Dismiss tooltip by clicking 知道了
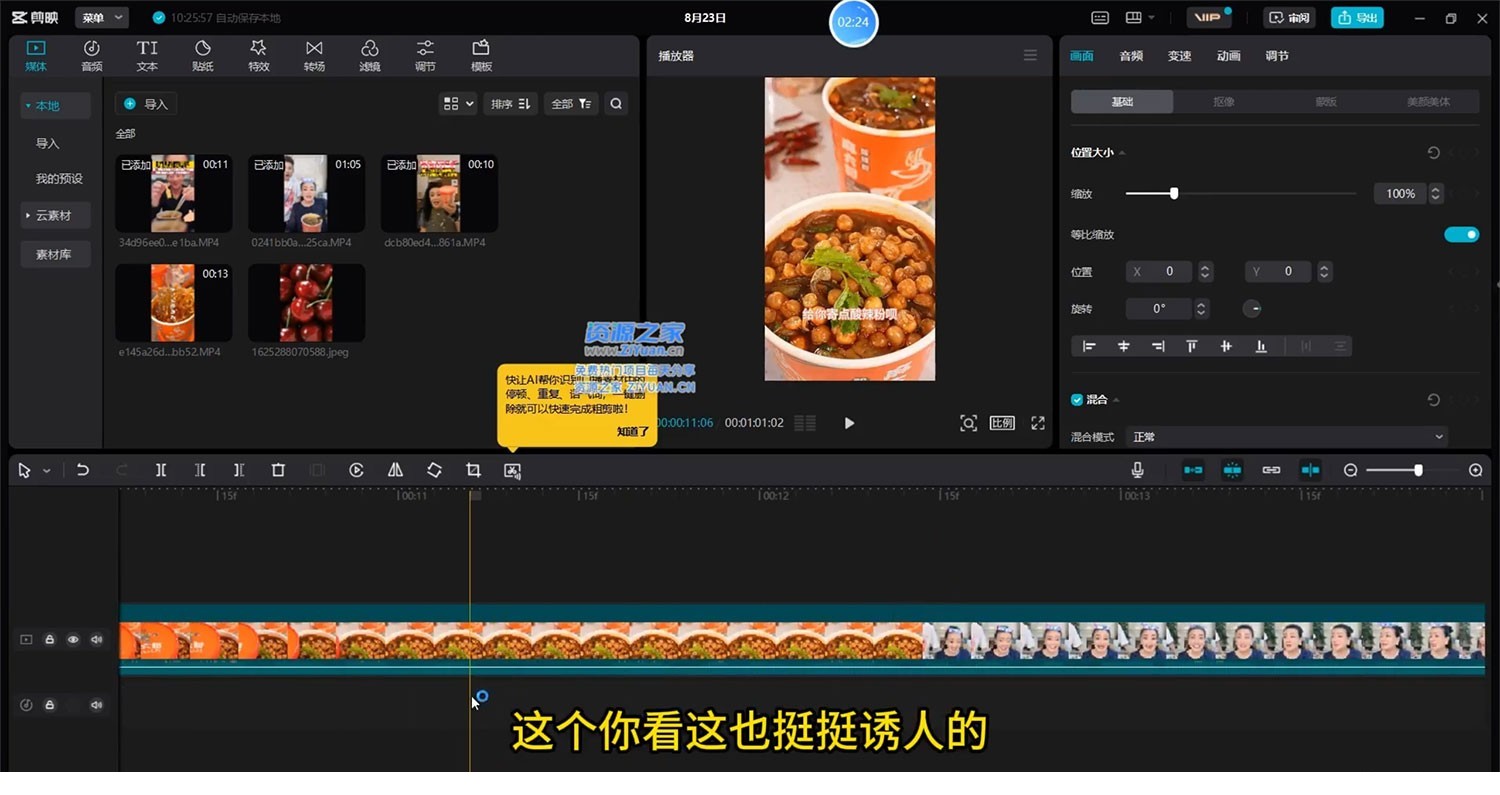 [633, 431]
